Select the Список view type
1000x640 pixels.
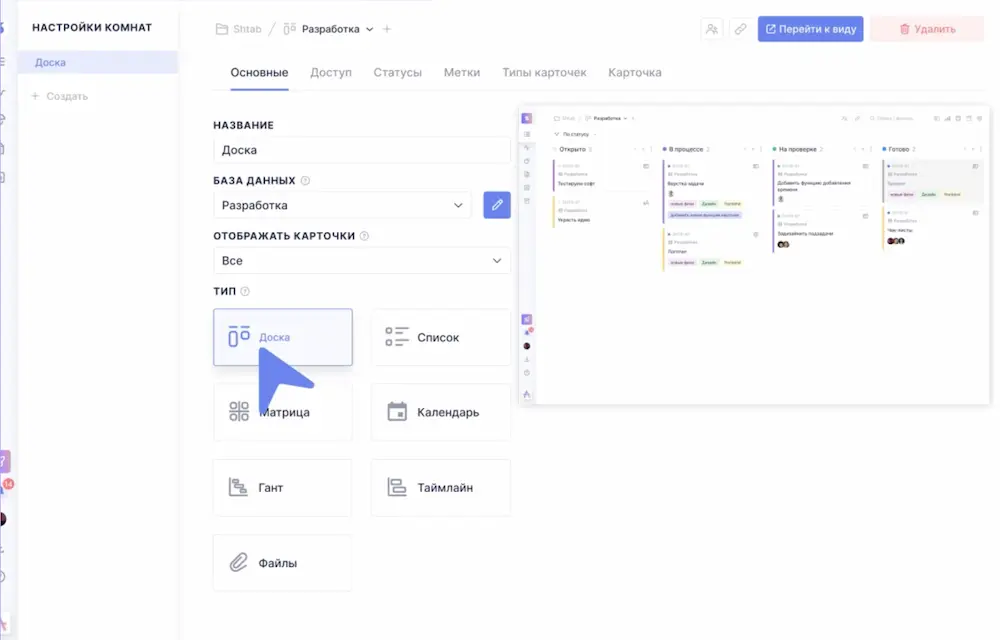point(440,337)
